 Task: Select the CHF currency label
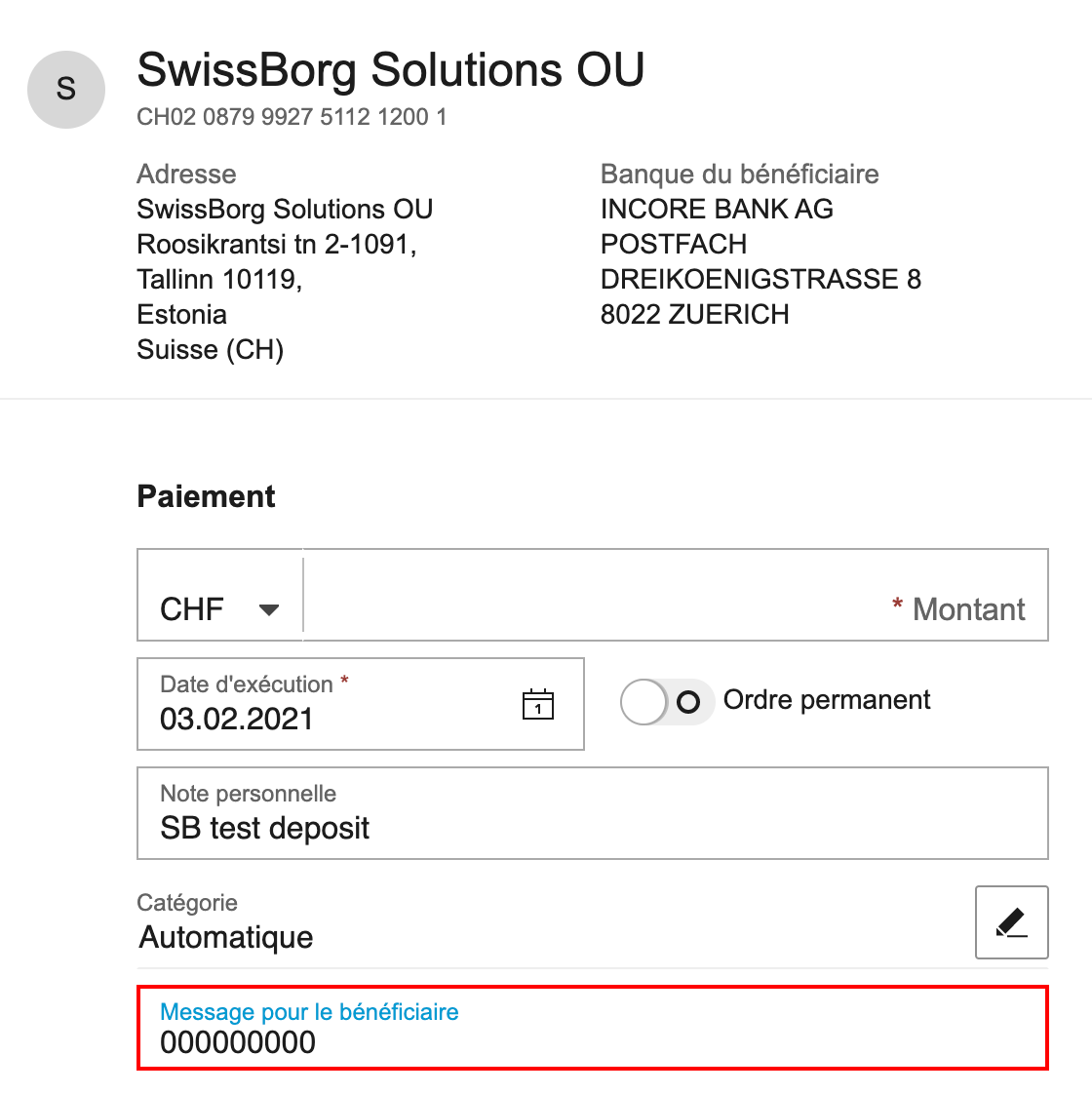(x=192, y=609)
